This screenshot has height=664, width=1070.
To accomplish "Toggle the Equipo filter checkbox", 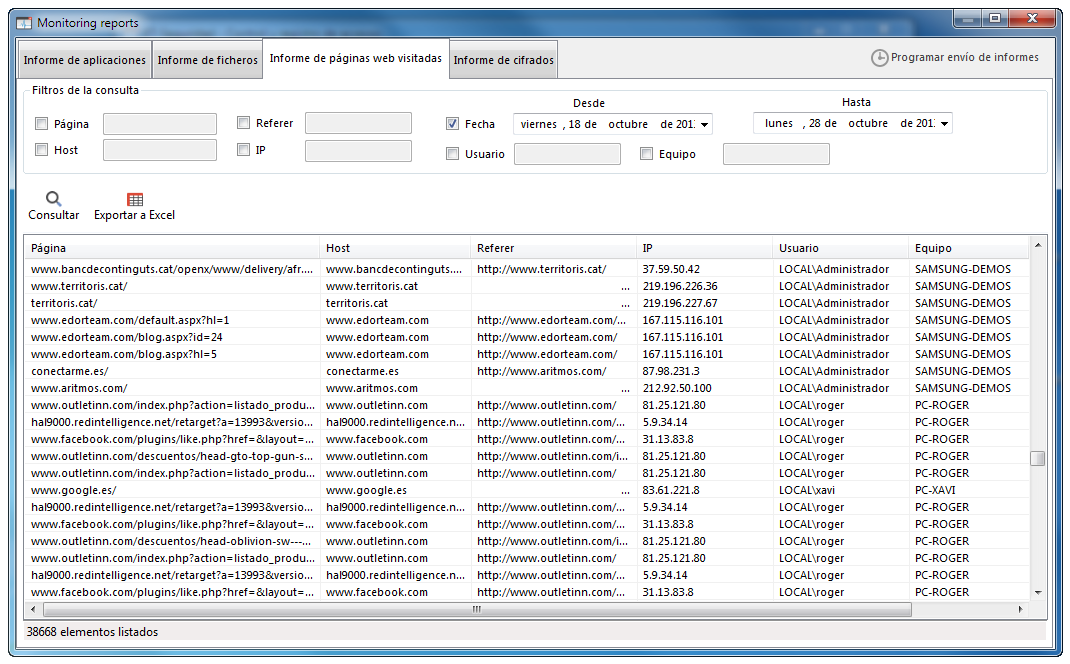I will [x=646, y=154].
